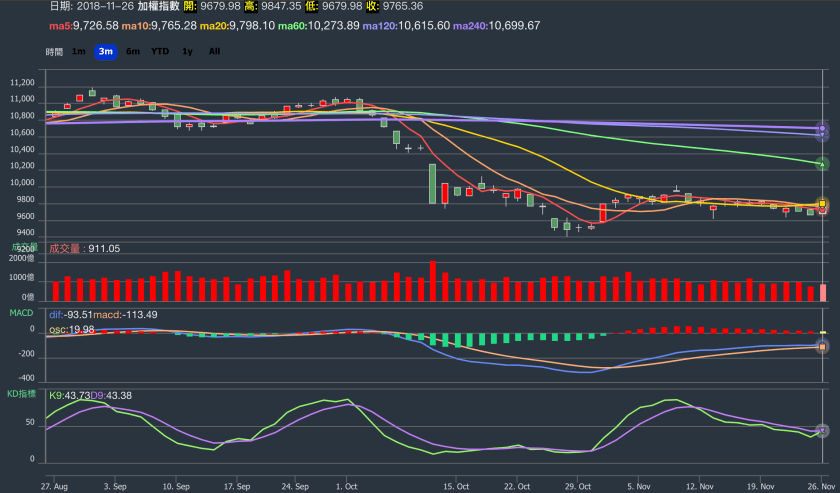The image size is (840, 493).
Task: Click green ma60 triangle marker at line end
Action: coord(822,163)
